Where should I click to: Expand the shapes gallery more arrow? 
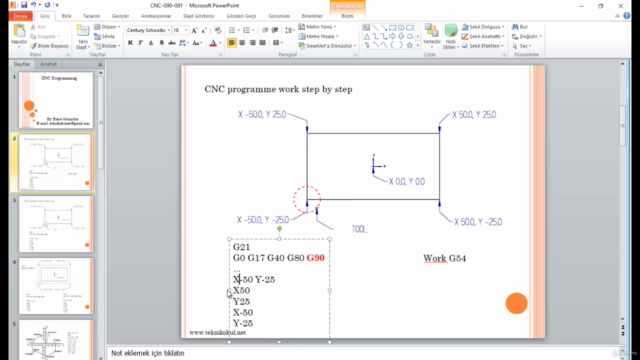(418, 45)
